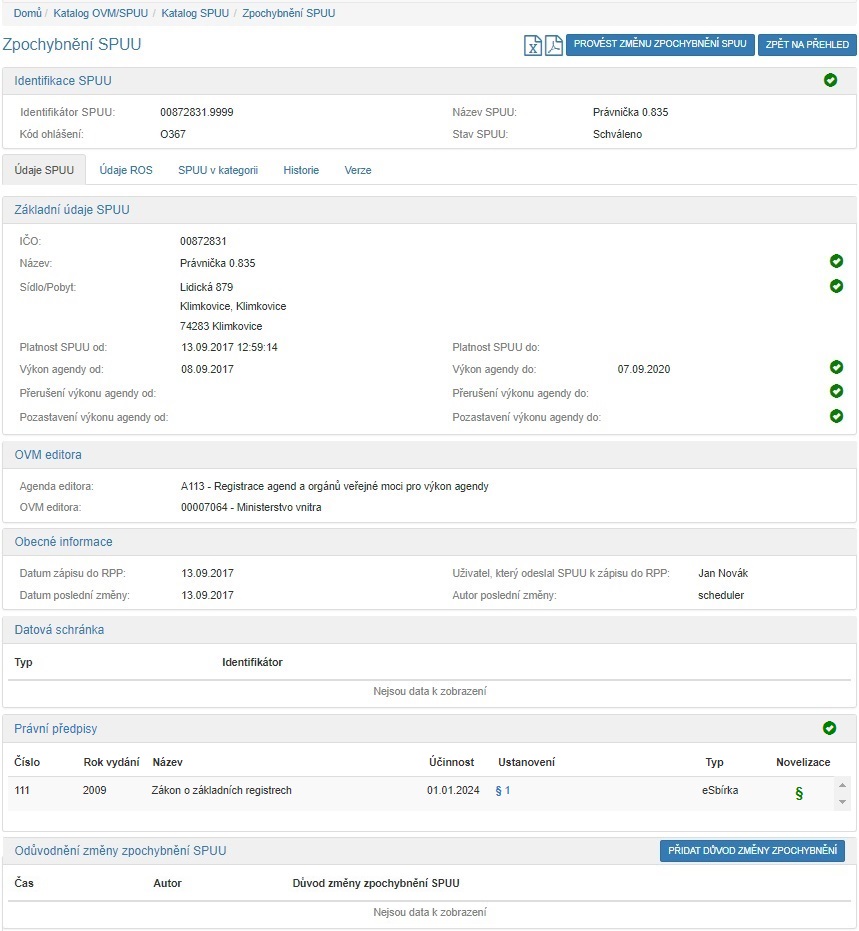This screenshot has width=859, height=931.
Task: Navigate to Katalog OVM/SPUU breadcrumb
Action: click(x=99, y=13)
